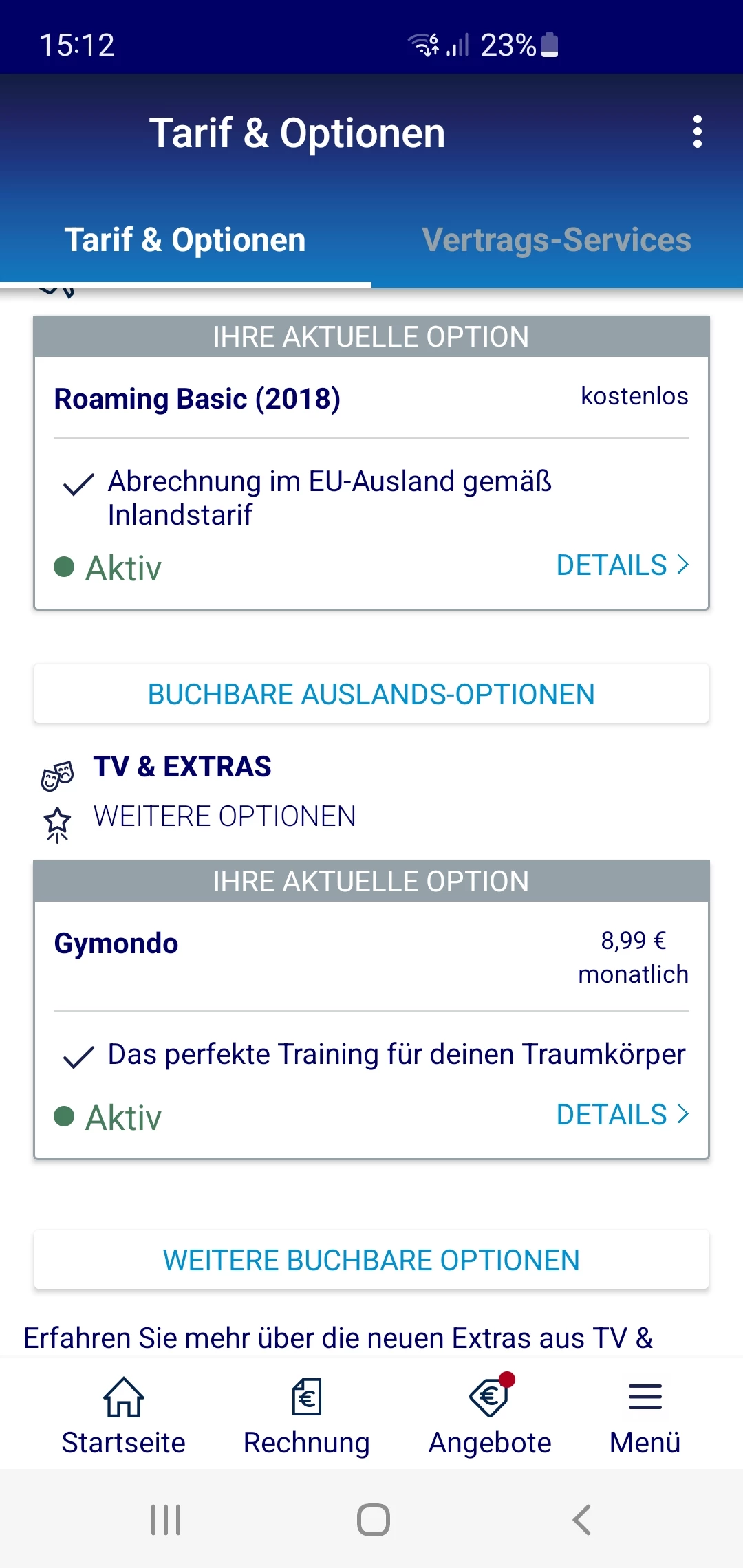Tap the Gymondo option title
743x1568 pixels.
tap(116, 944)
